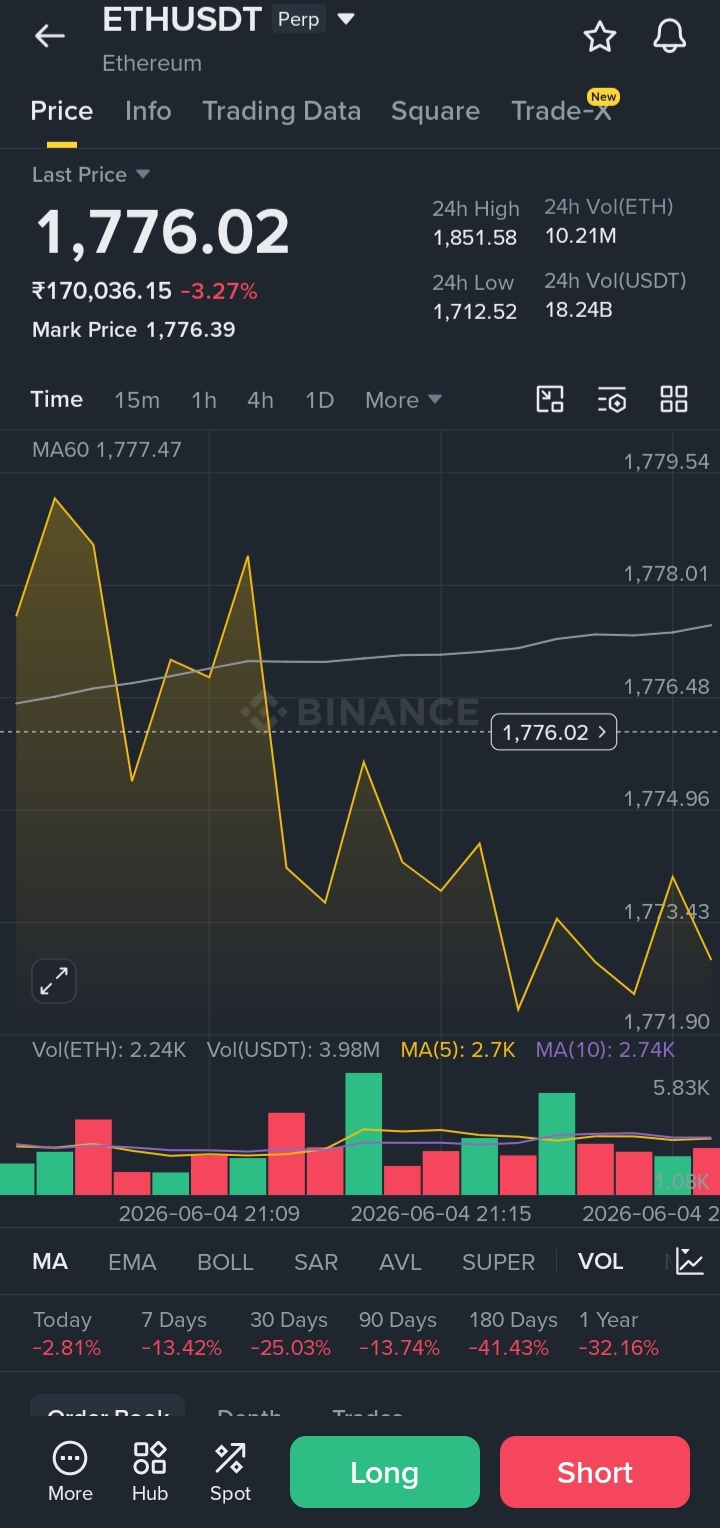Click the 30 Days -25.03% change
The image size is (720, 1528).
point(290,1334)
